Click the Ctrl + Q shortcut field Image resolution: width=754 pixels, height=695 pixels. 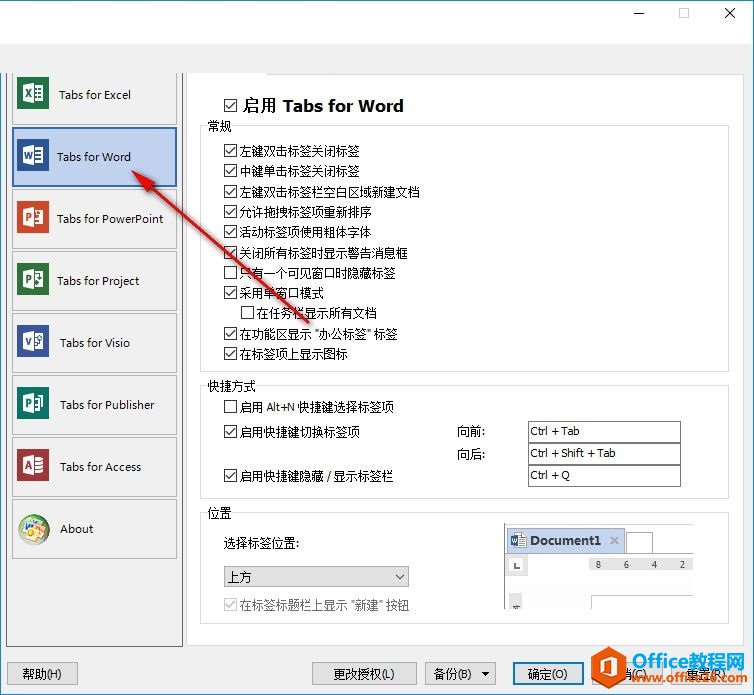(x=604, y=476)
